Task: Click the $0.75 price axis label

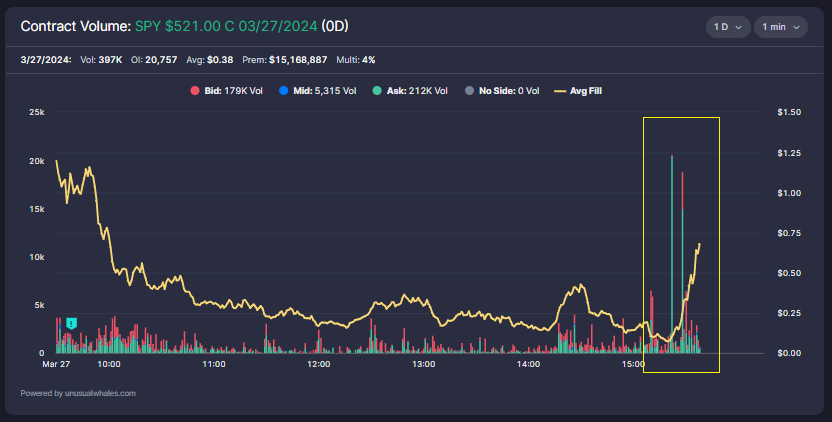Action: click(789, 233)
